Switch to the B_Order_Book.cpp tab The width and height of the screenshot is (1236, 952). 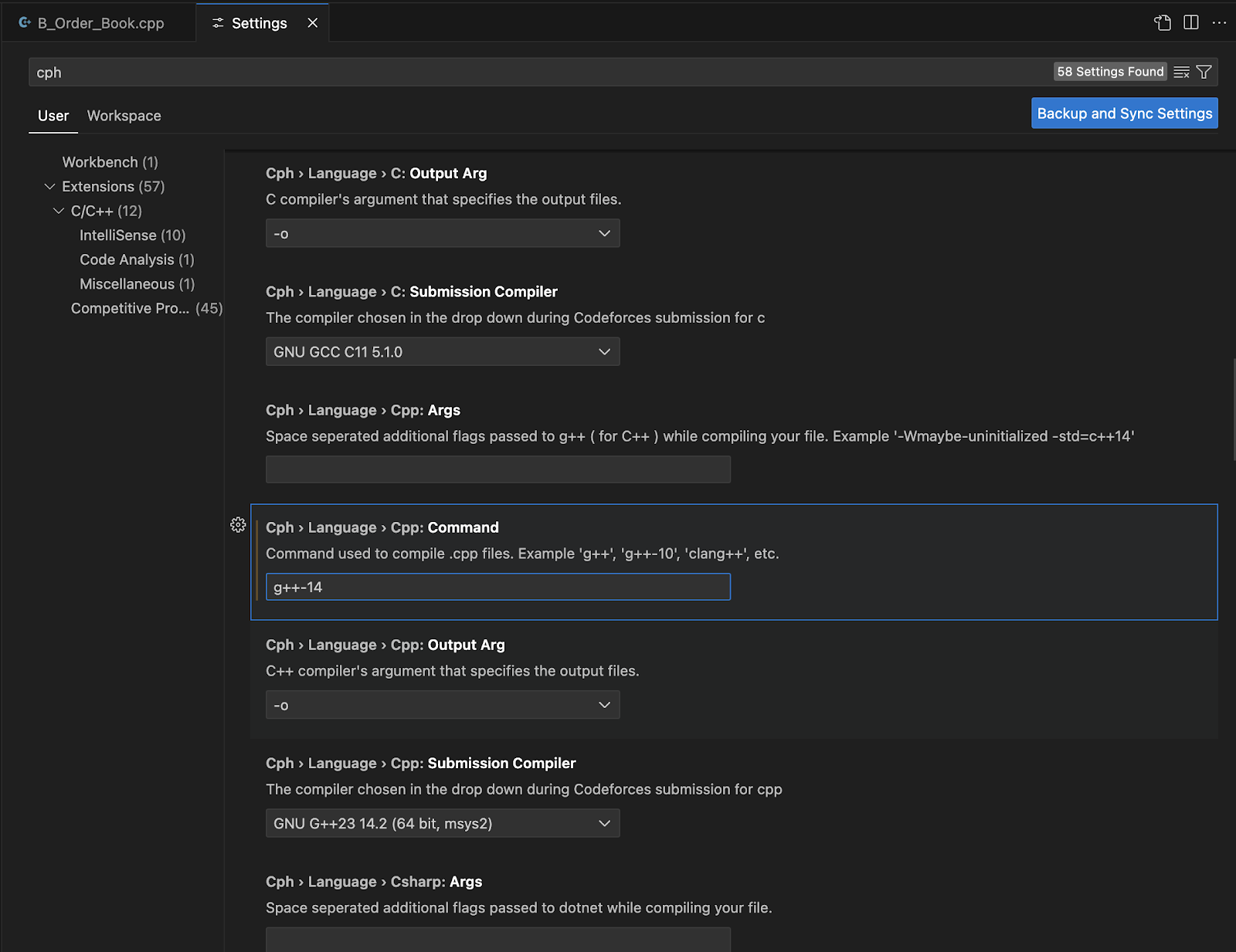(x=99, y=23)
